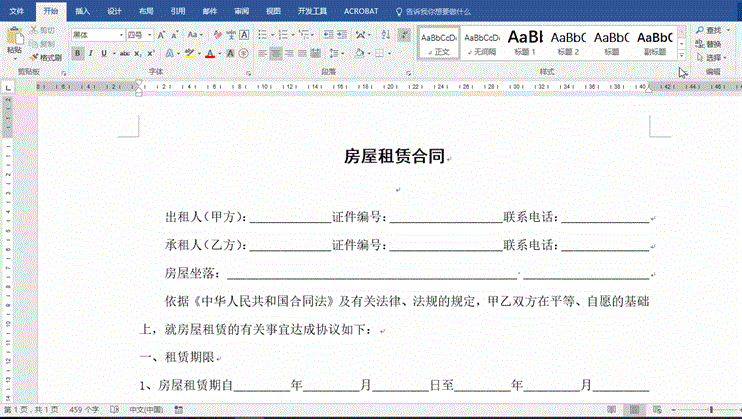The height and width of the screenshot is (419, 742).
Task: Toggle bold (B) formatting
Action: (76, 52)
